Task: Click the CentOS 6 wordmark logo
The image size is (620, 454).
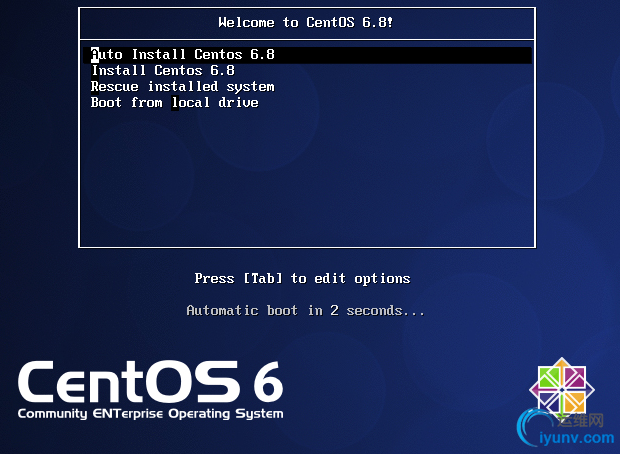Action: [x=150, y=381]
